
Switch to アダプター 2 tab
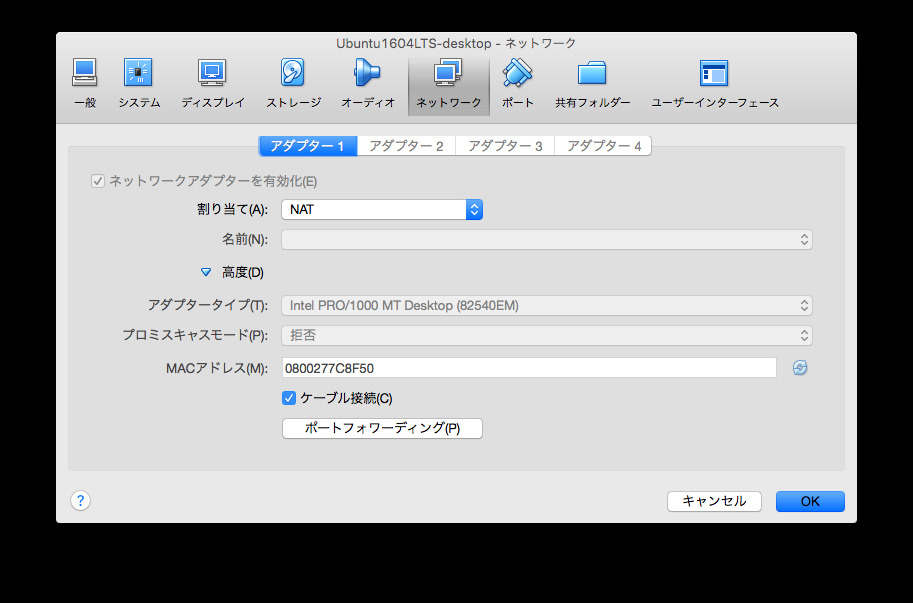point(406,146)
